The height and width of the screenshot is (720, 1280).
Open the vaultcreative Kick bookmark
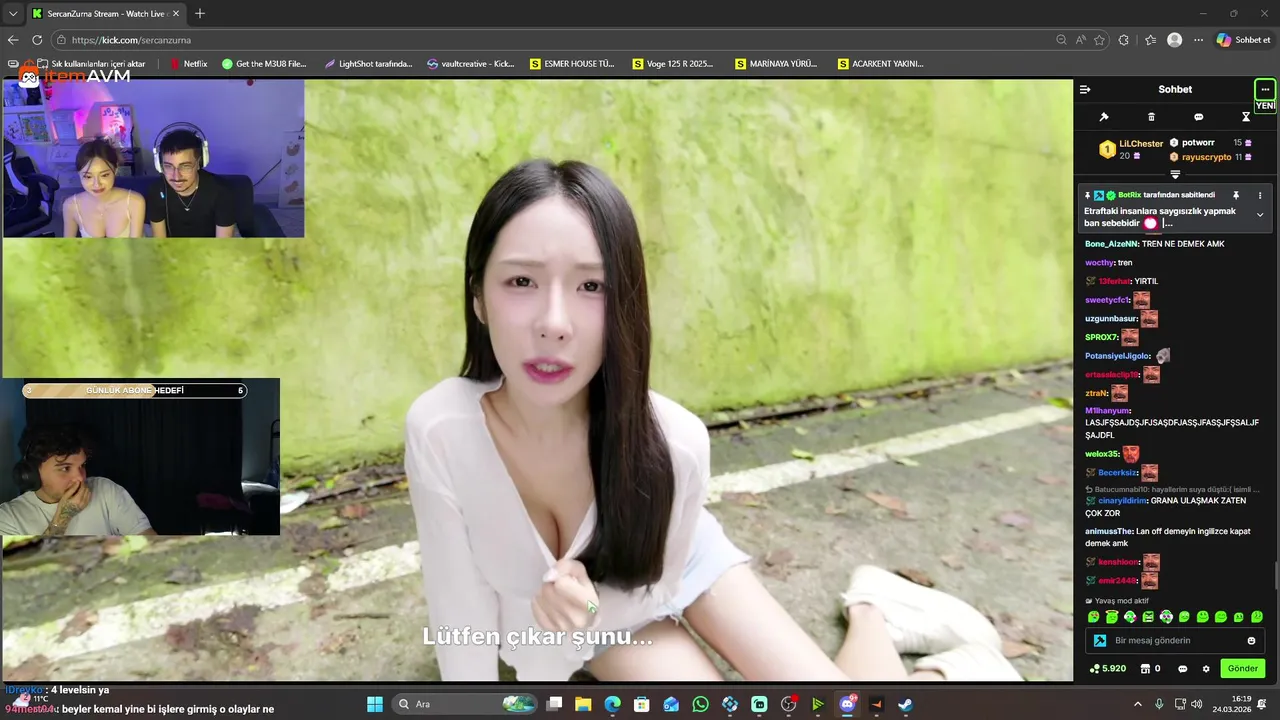471,64
